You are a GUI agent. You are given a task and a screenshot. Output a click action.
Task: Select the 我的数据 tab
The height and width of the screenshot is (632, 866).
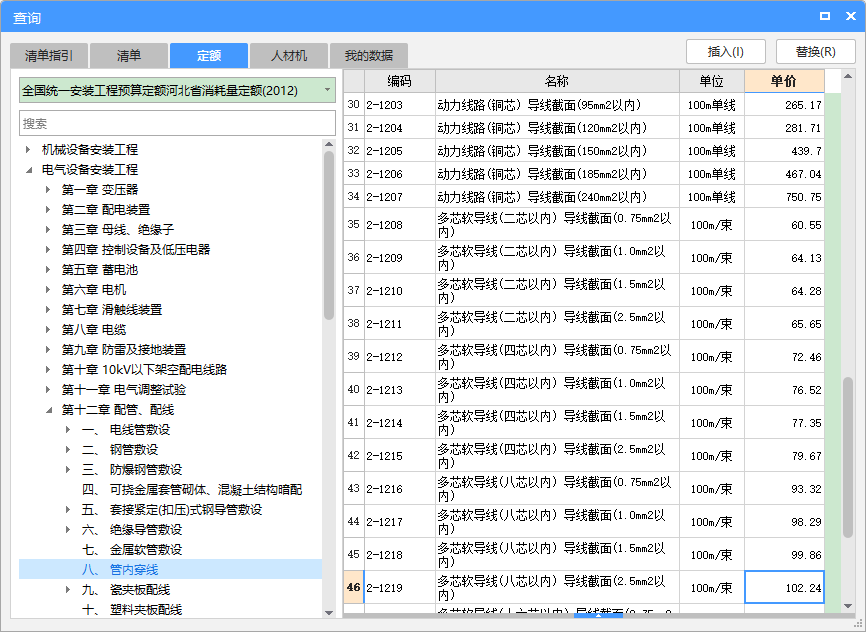pos(369,56)
